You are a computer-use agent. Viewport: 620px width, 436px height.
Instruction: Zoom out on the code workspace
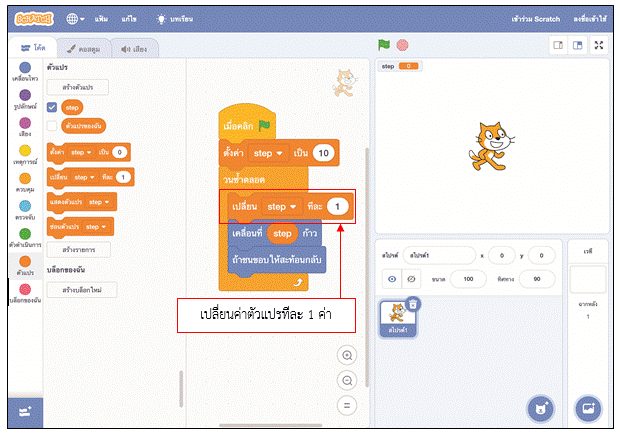(x=348, y=380)
